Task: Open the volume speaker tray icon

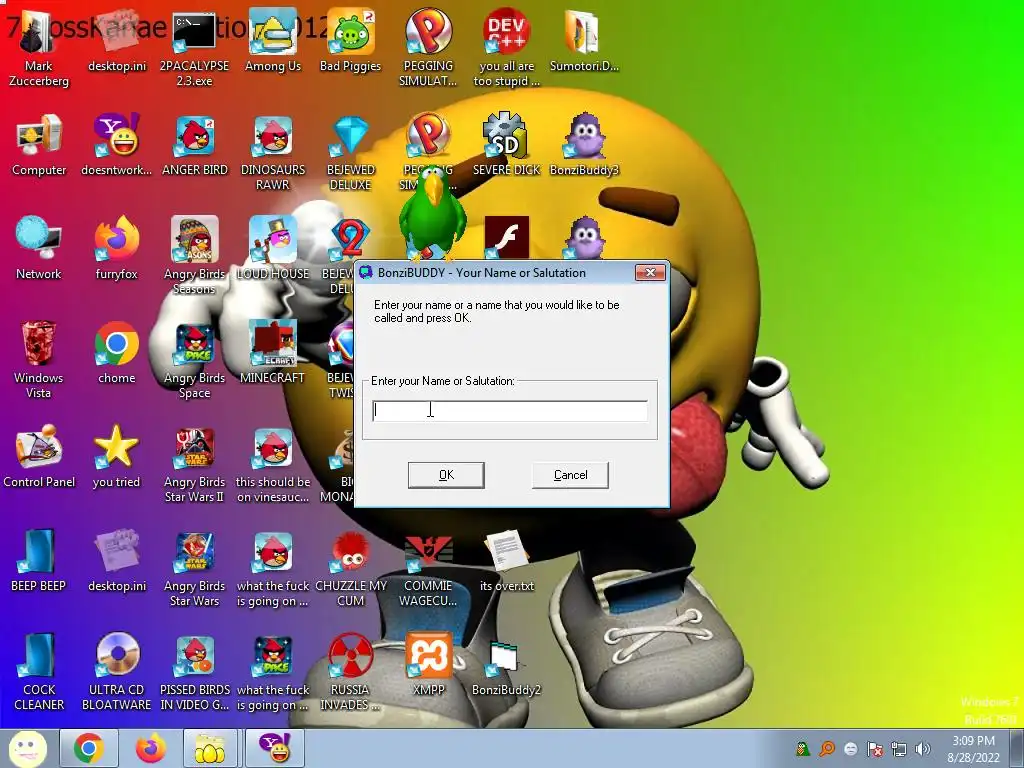Action: click(923, 748)
